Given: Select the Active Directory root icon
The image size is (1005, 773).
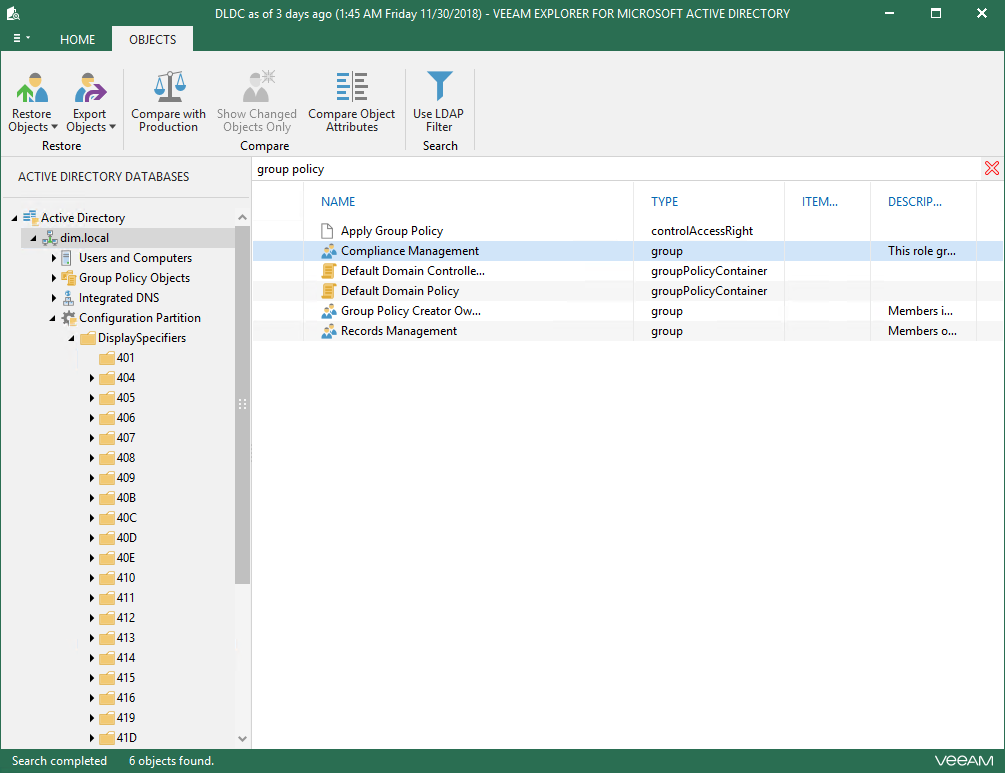Looking at the screenshot, I should [30, 217].
